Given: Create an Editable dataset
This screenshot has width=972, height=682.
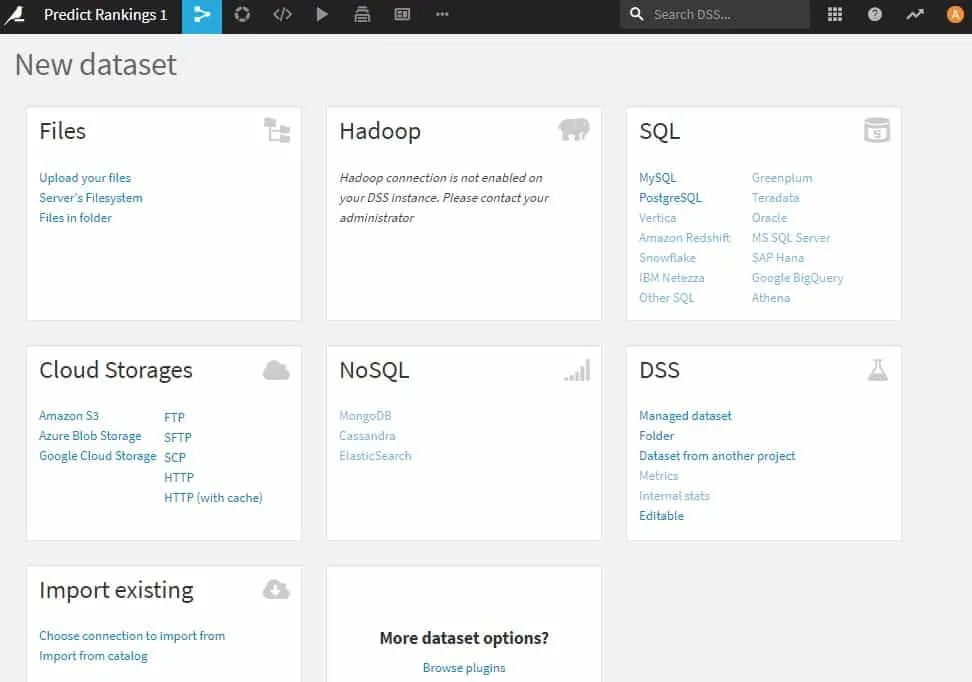Looking at the screenshot, I should point(661,516).
